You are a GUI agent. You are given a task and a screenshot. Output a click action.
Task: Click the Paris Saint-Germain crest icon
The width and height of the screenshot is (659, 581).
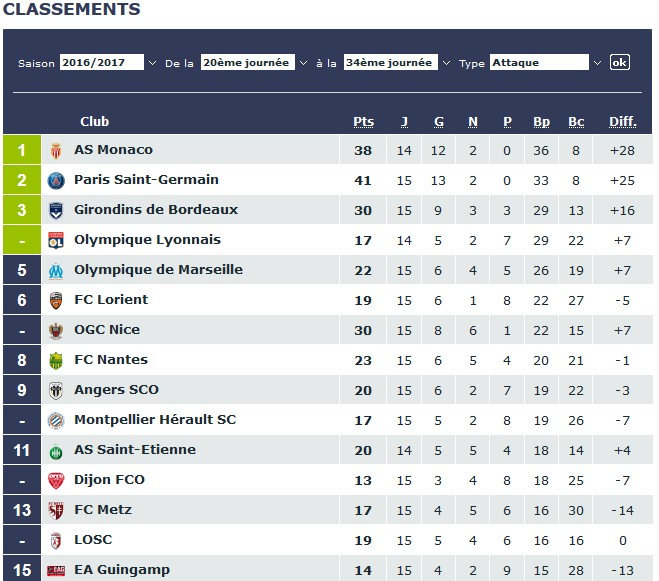tap(56, 180)
